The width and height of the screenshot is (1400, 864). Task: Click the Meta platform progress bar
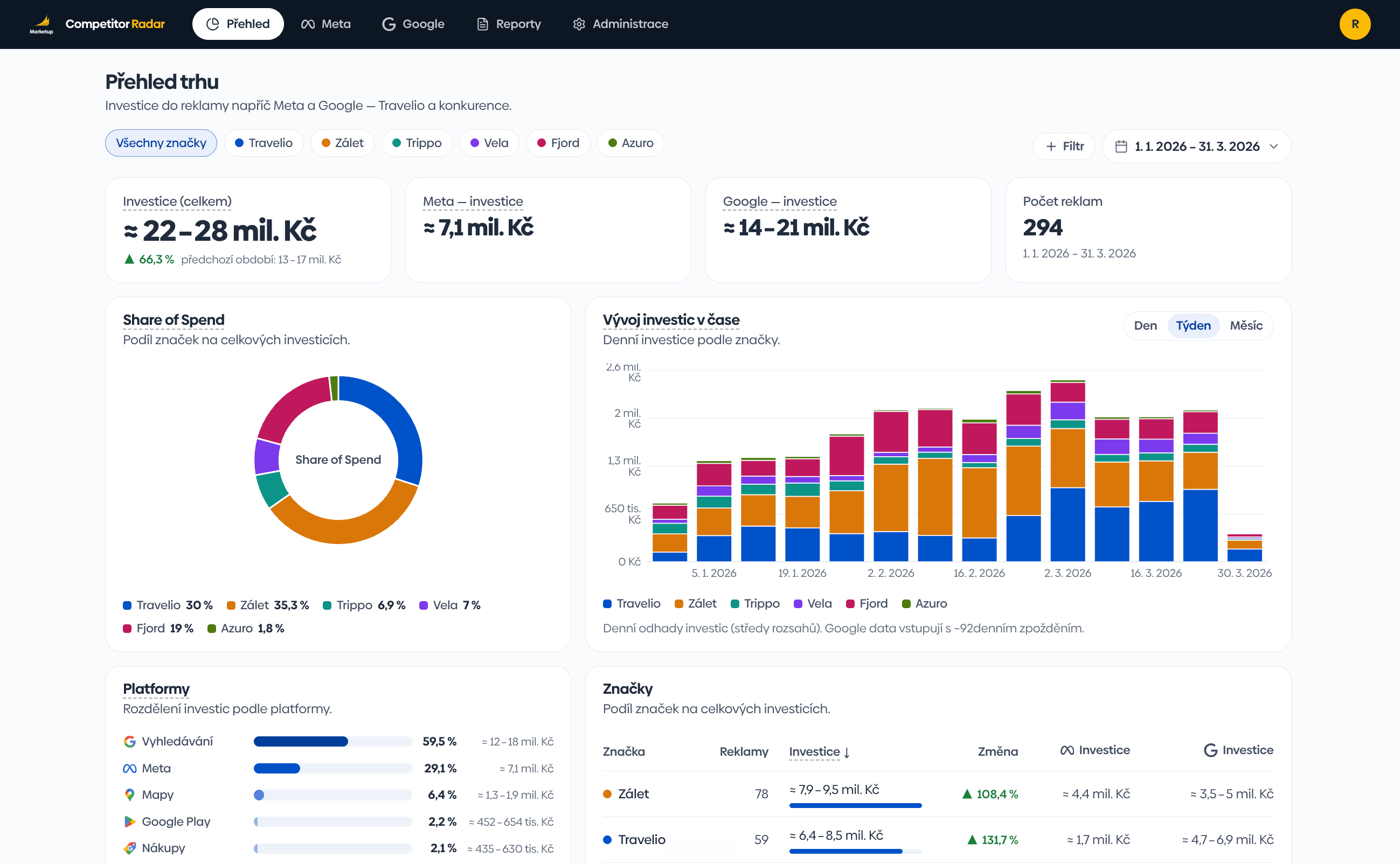click(x=332, y=769)
